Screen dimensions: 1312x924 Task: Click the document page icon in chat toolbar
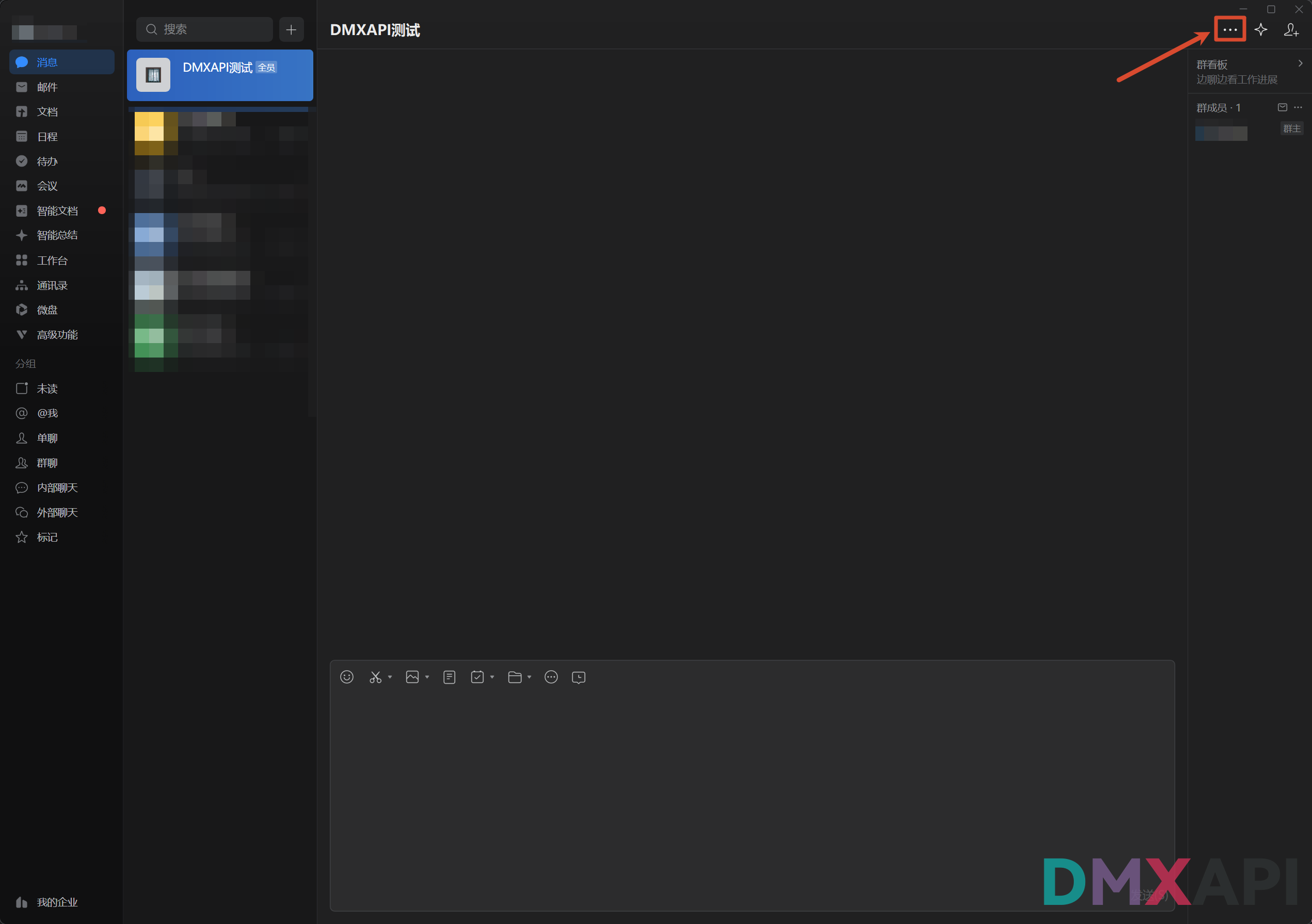(449, 677)
